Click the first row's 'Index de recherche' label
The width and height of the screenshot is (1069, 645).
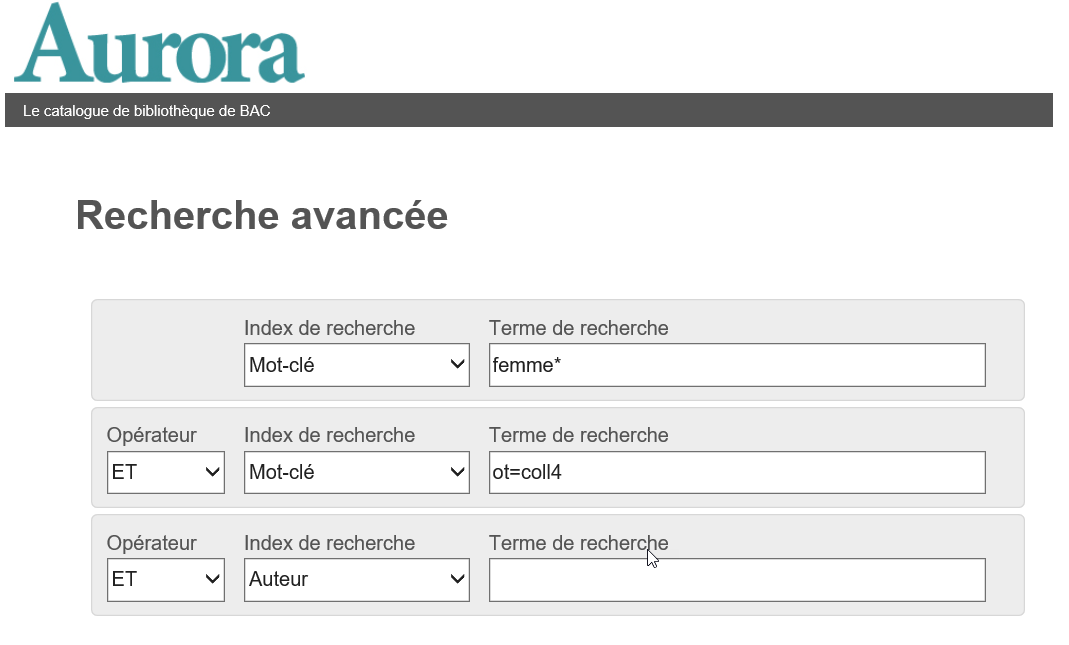tap(329, 328)
